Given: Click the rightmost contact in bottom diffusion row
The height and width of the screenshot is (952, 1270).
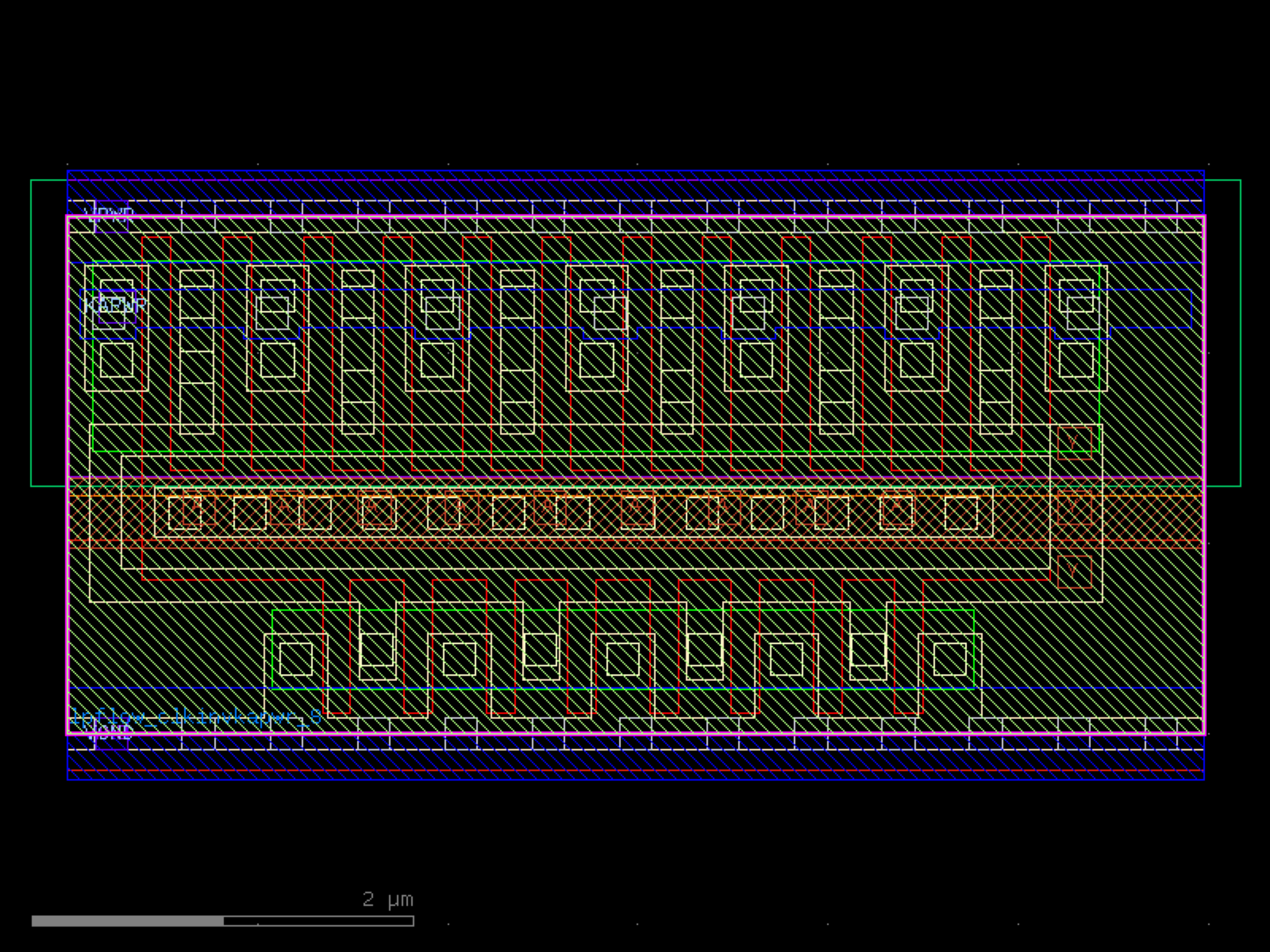Looking at the screenshot, I should 950,659.
